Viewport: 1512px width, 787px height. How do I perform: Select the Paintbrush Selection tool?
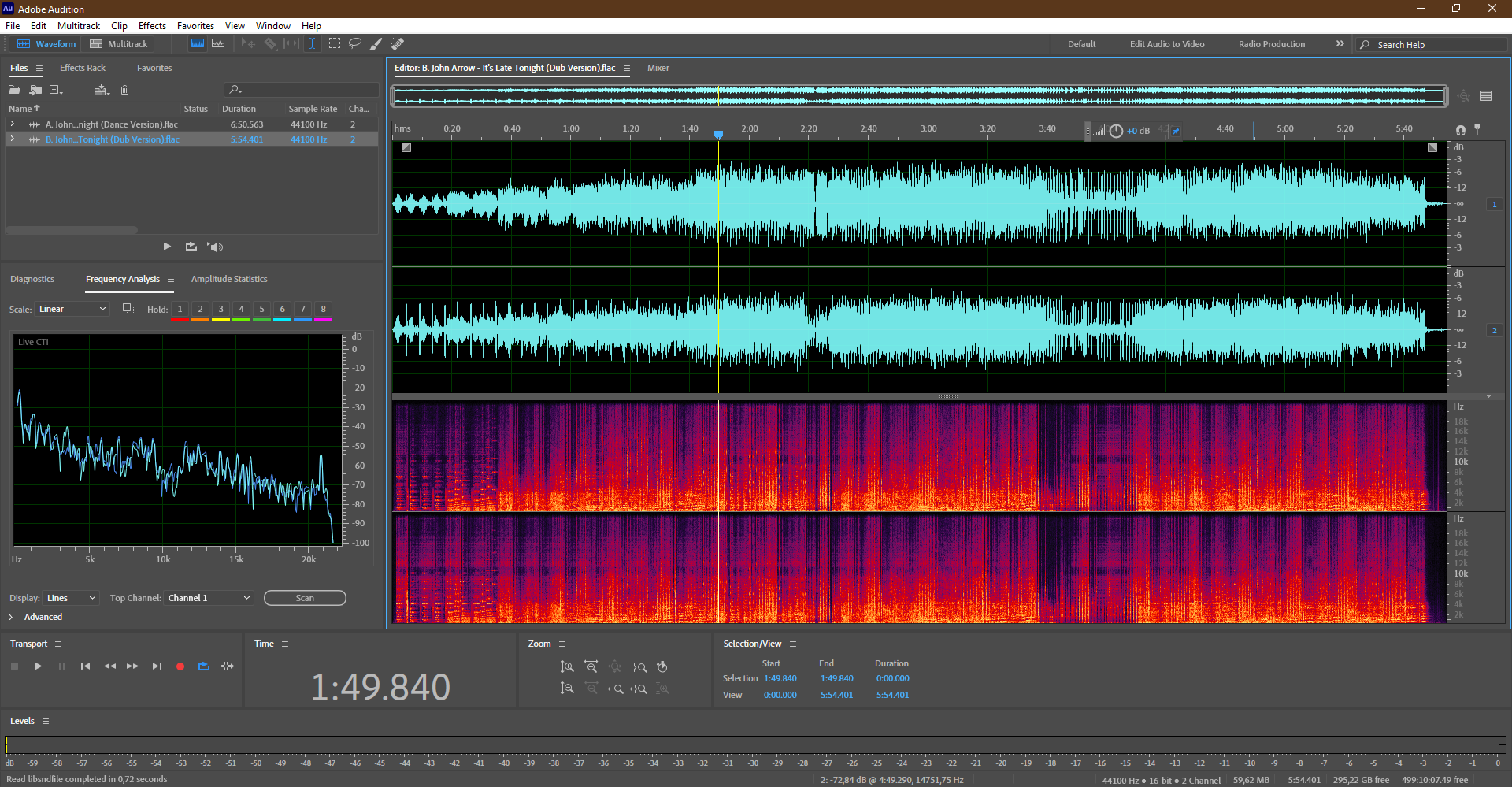376,44
